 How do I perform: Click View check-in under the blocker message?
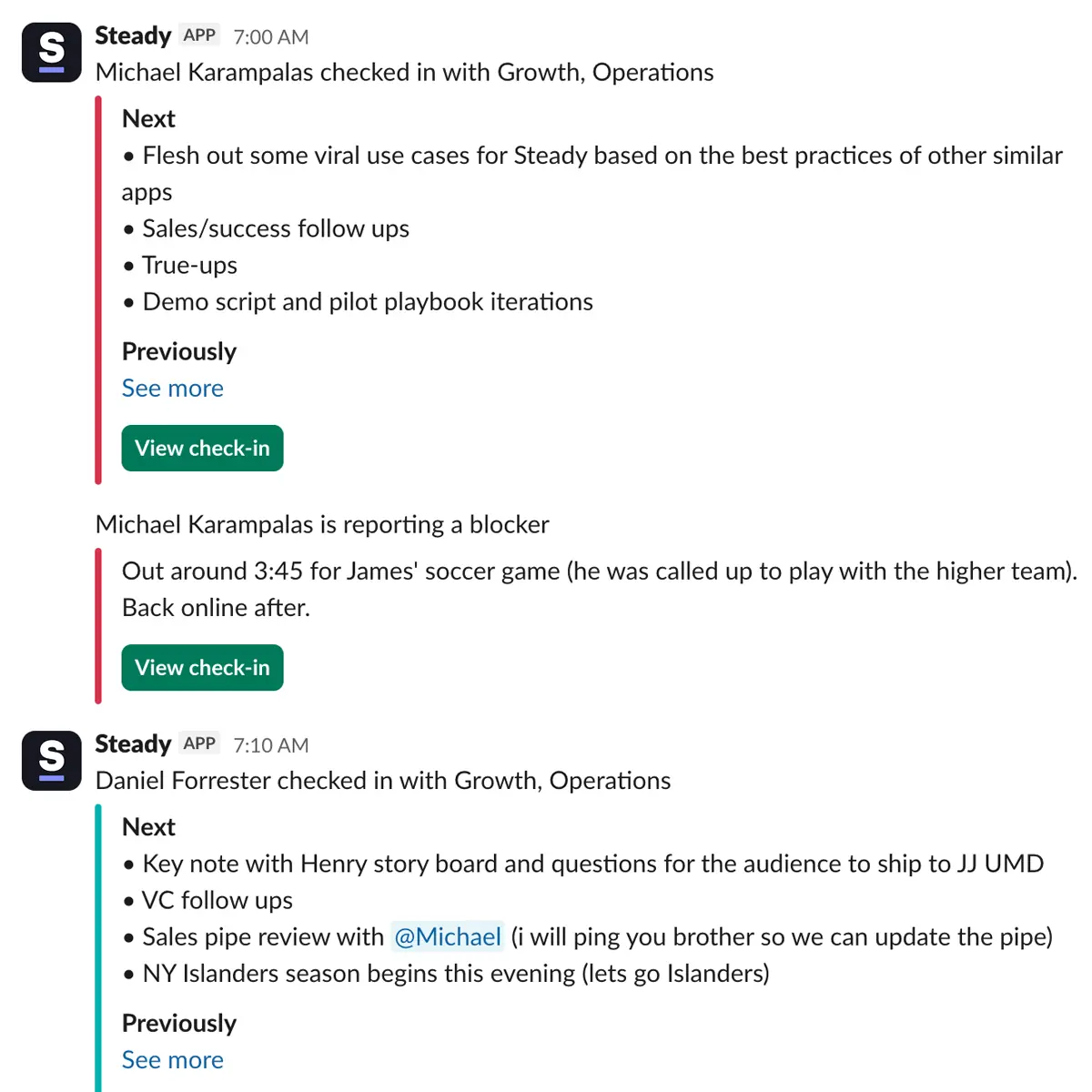[x=202, y=667]
